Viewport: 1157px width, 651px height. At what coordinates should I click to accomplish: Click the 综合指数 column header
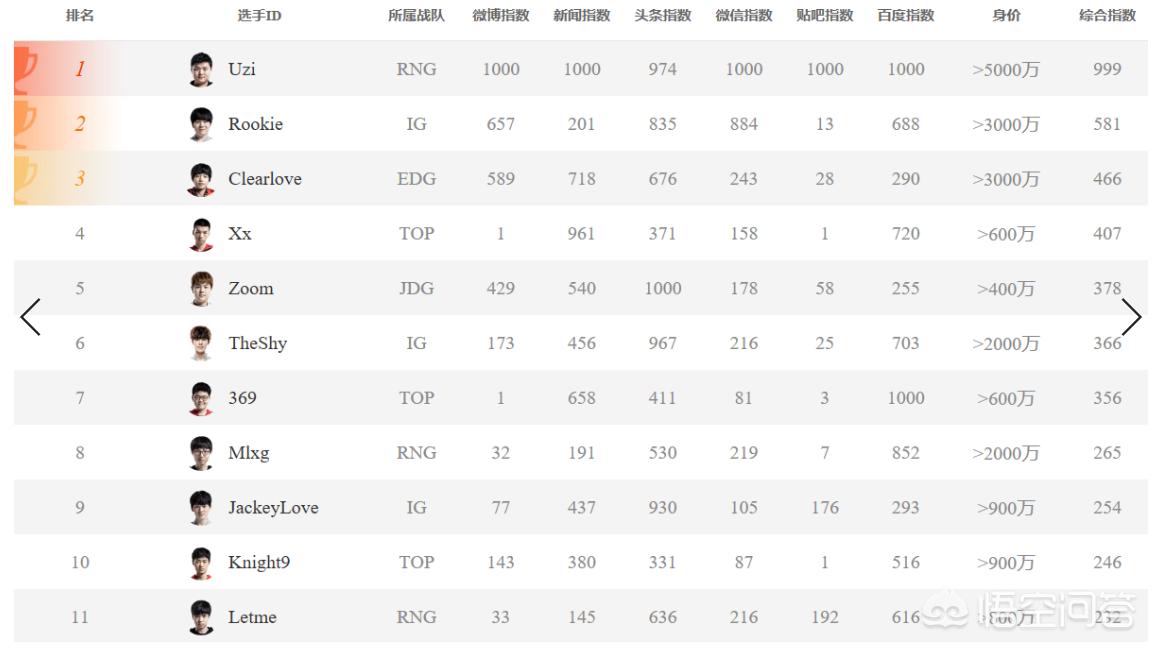point(1107,16)
